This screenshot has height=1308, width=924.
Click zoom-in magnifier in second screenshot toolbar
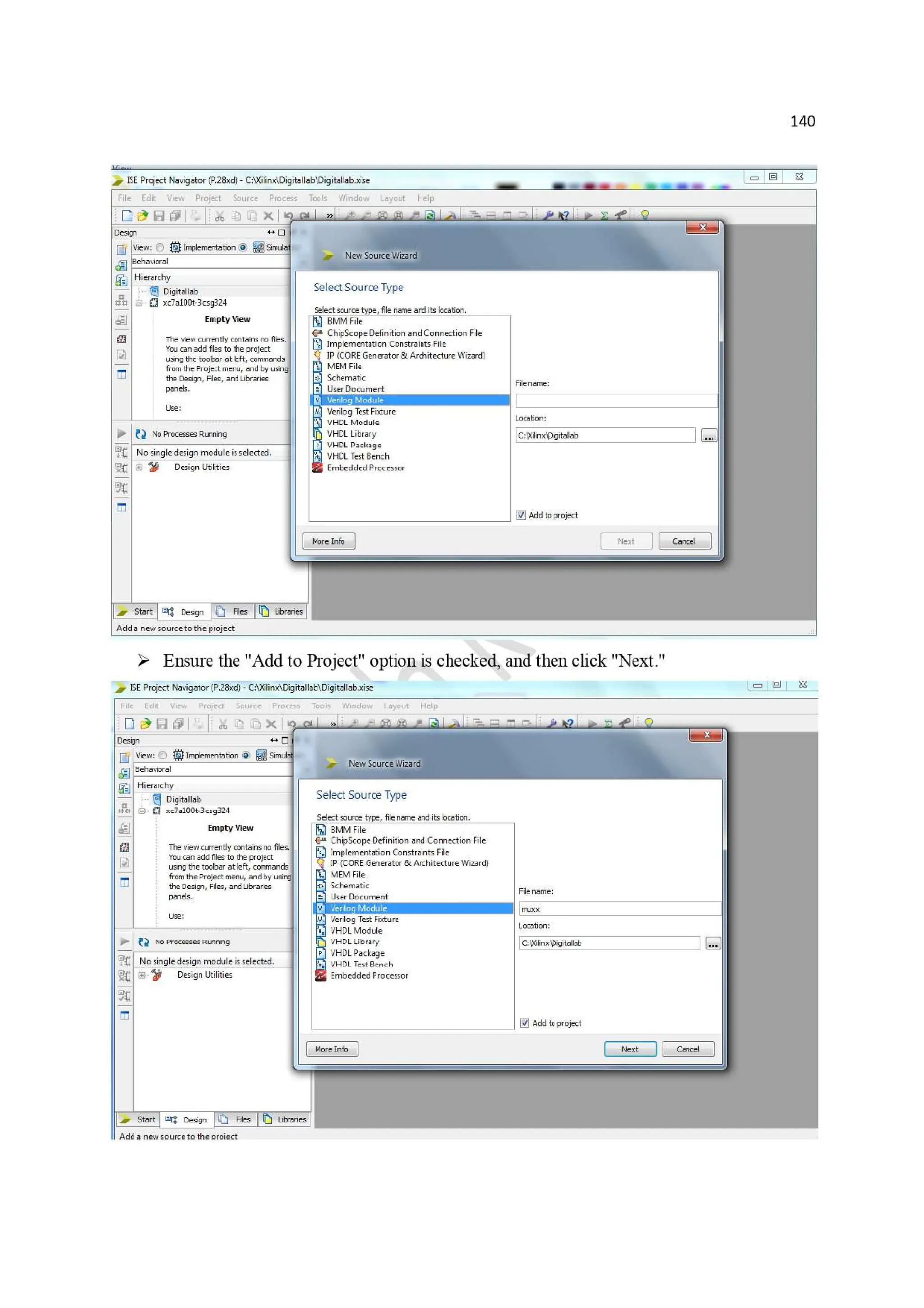click(x=354, y=724)
